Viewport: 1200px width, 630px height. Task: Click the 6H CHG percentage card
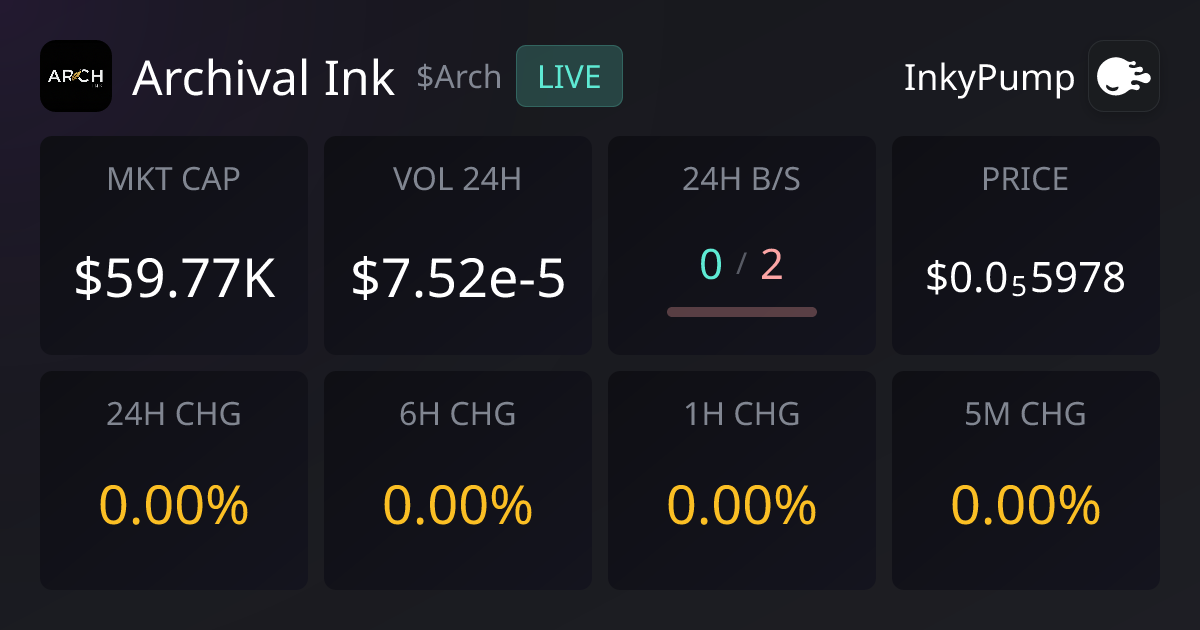tap(458, 480)
